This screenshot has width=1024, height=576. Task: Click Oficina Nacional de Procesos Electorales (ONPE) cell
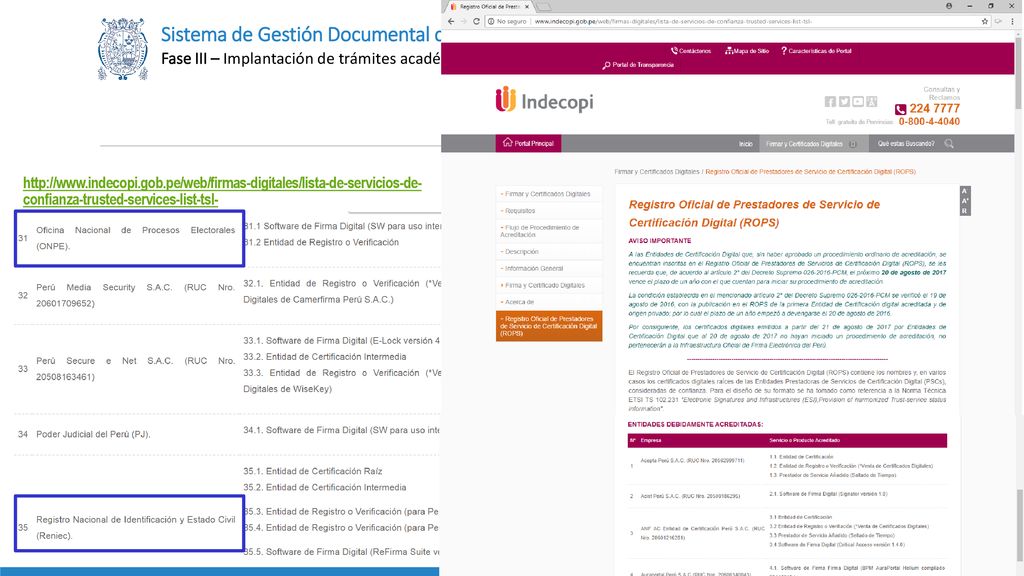(129, 238)
